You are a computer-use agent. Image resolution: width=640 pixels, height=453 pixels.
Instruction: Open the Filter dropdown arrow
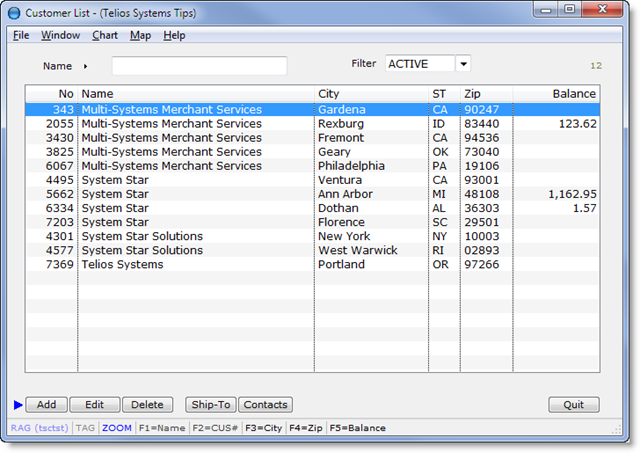pyautogui.click(x=463, y=64)
